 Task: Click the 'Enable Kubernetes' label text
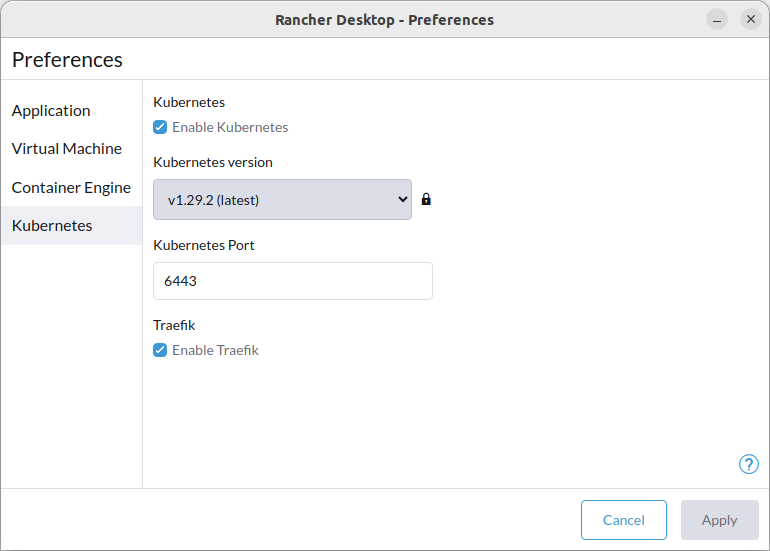click(x=230, y=127)
